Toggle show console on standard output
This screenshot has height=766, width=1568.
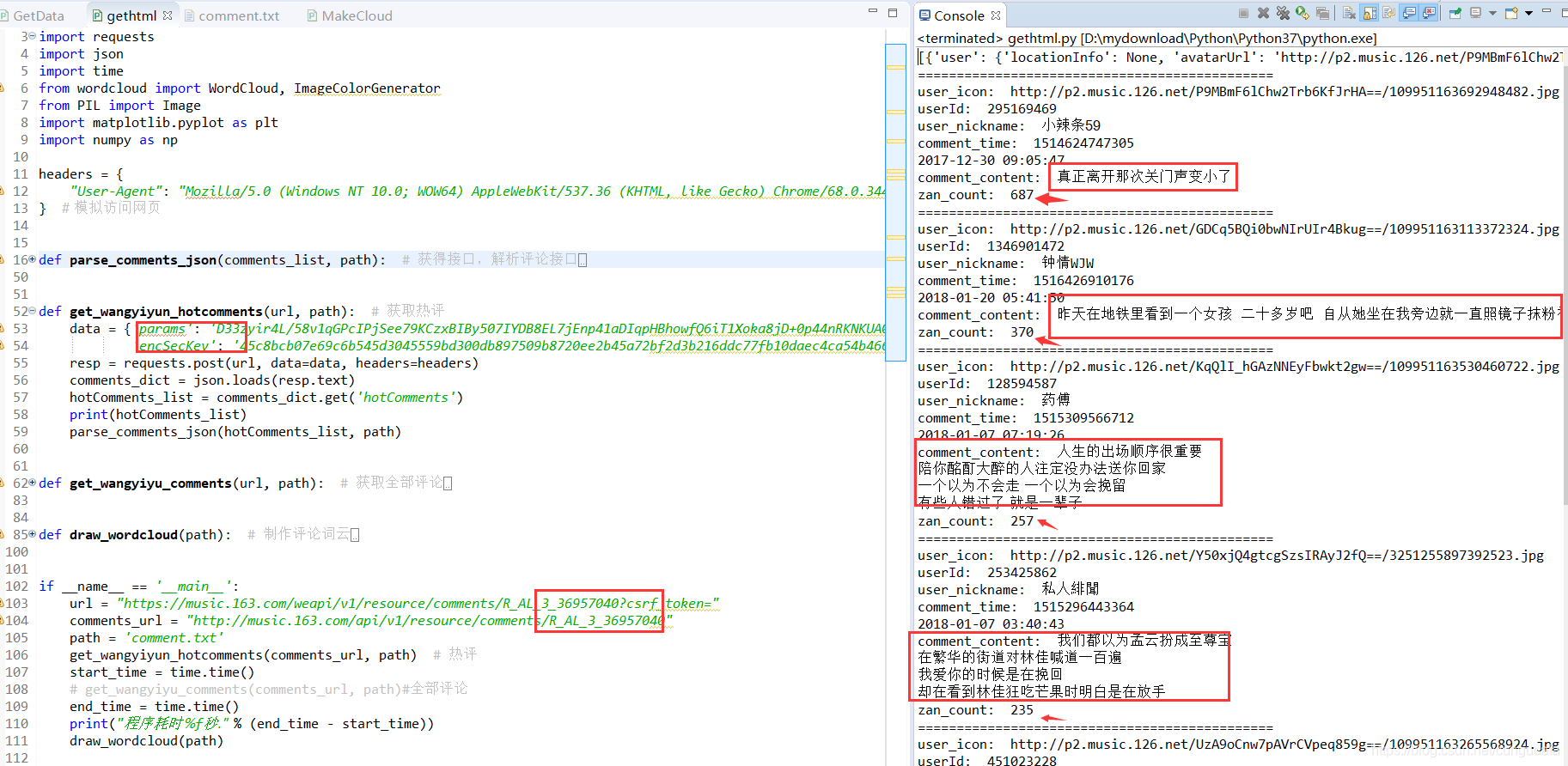click(1409, 13)
